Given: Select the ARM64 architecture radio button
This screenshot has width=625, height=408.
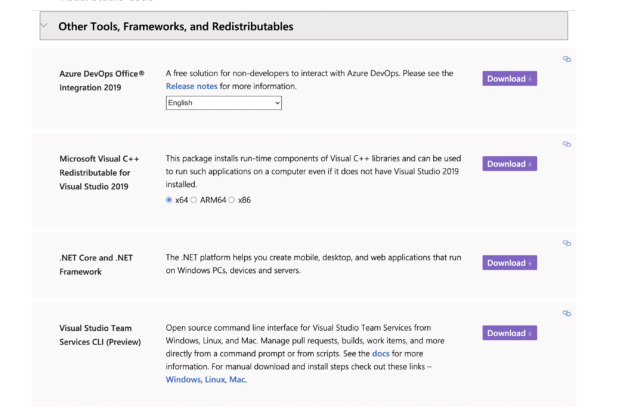Looking at the screenshot, I should click(194, 200).
